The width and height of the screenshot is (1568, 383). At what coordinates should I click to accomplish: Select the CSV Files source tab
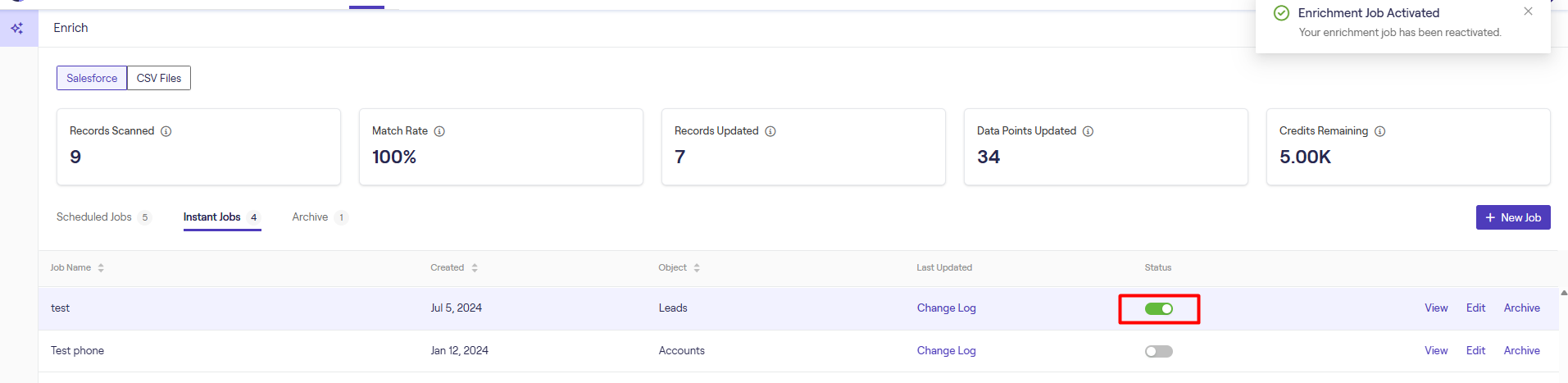(159, 79)
